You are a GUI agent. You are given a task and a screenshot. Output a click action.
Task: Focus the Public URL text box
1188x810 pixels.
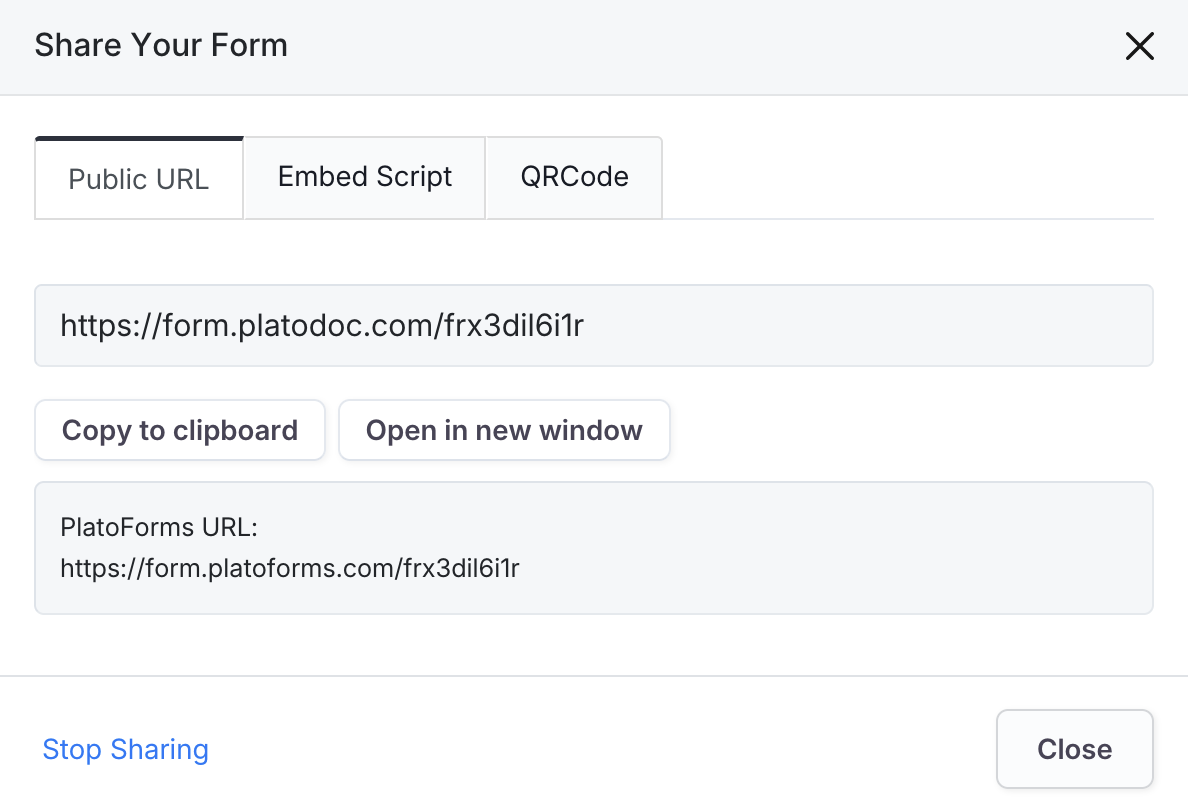tap(593, 326)
